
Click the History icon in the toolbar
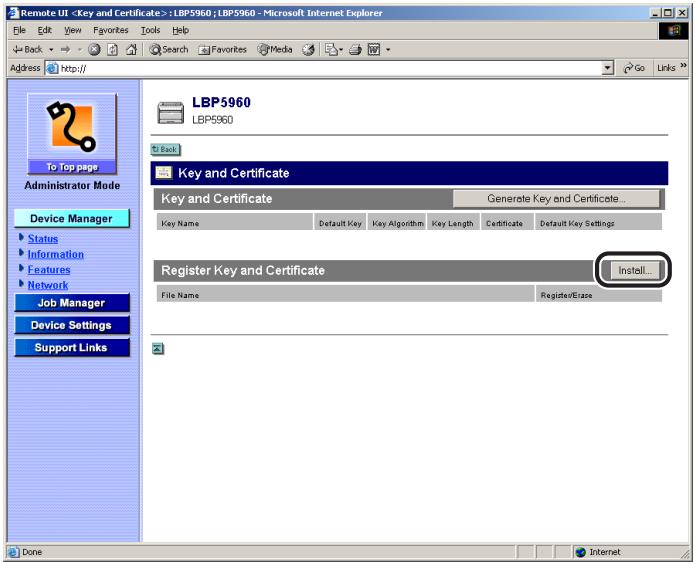coord(308,50)
